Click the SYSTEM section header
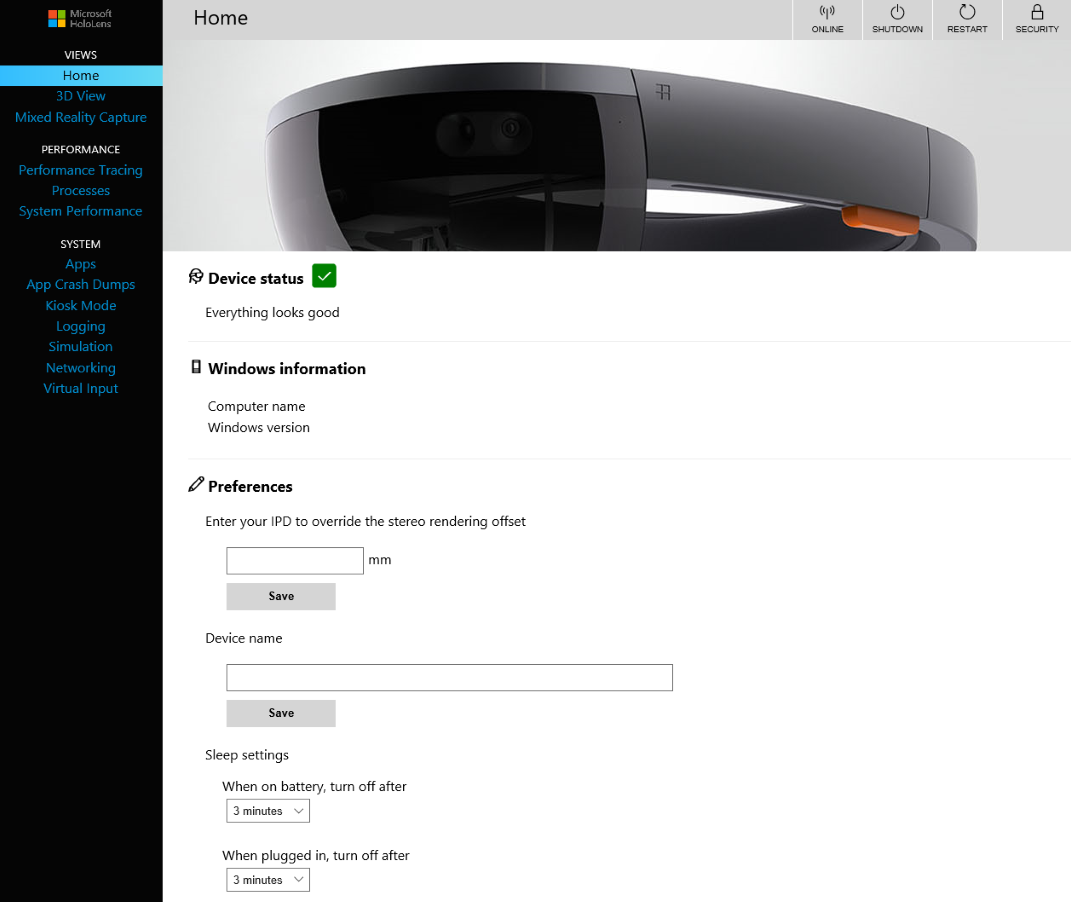1071x902 pixels. click(x=81, y=244)
